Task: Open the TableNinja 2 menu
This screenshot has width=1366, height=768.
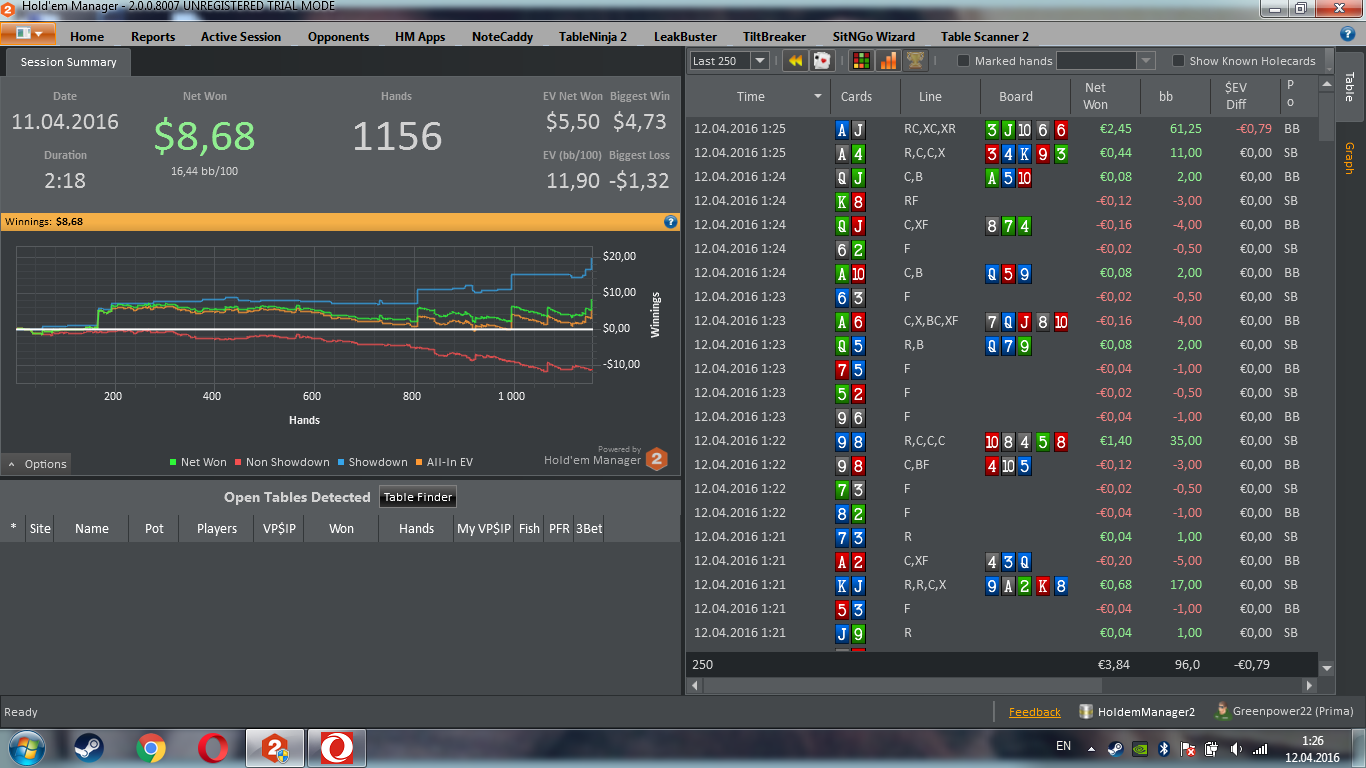Action: pos(593,36)
